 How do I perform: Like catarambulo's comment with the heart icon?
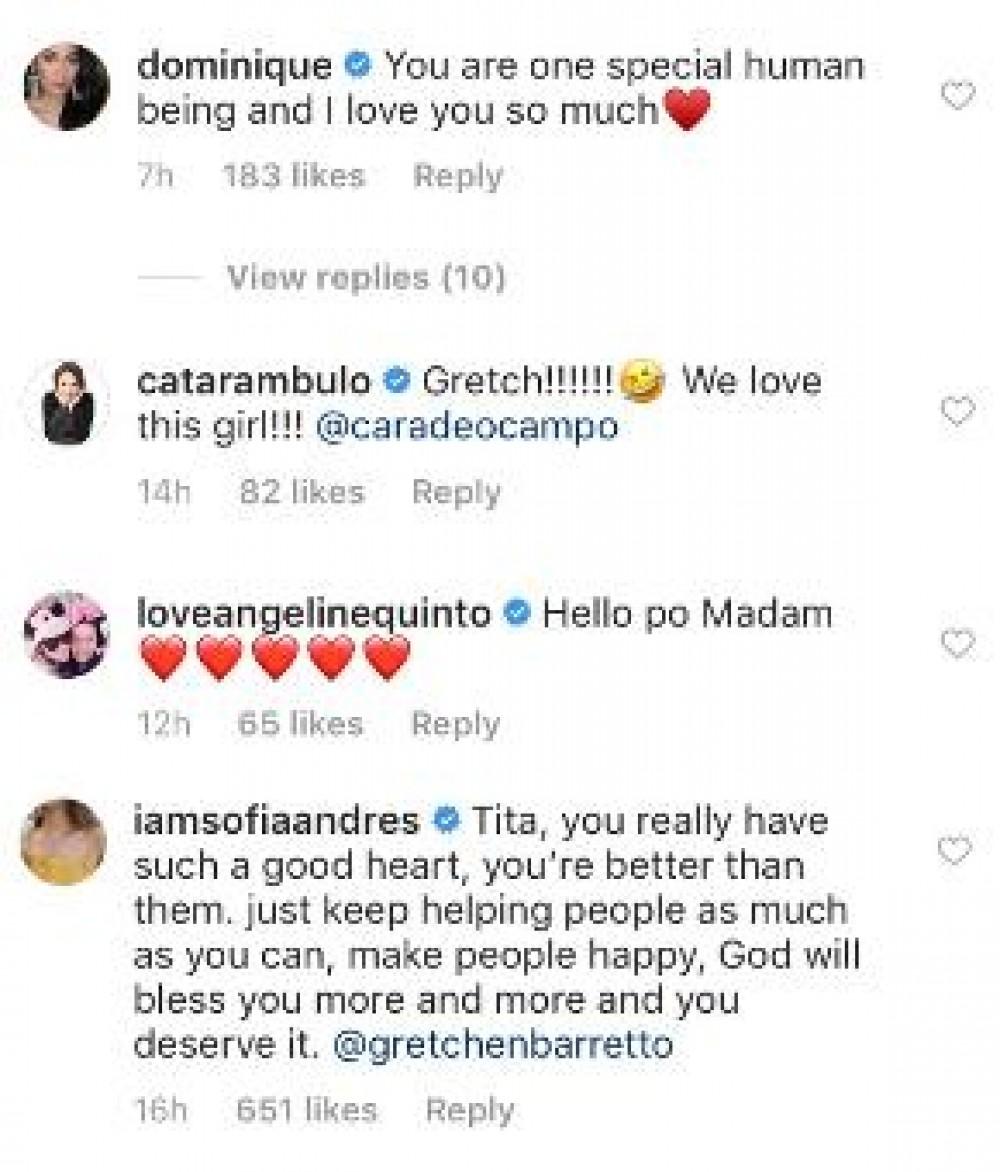[x=958, y=411]
